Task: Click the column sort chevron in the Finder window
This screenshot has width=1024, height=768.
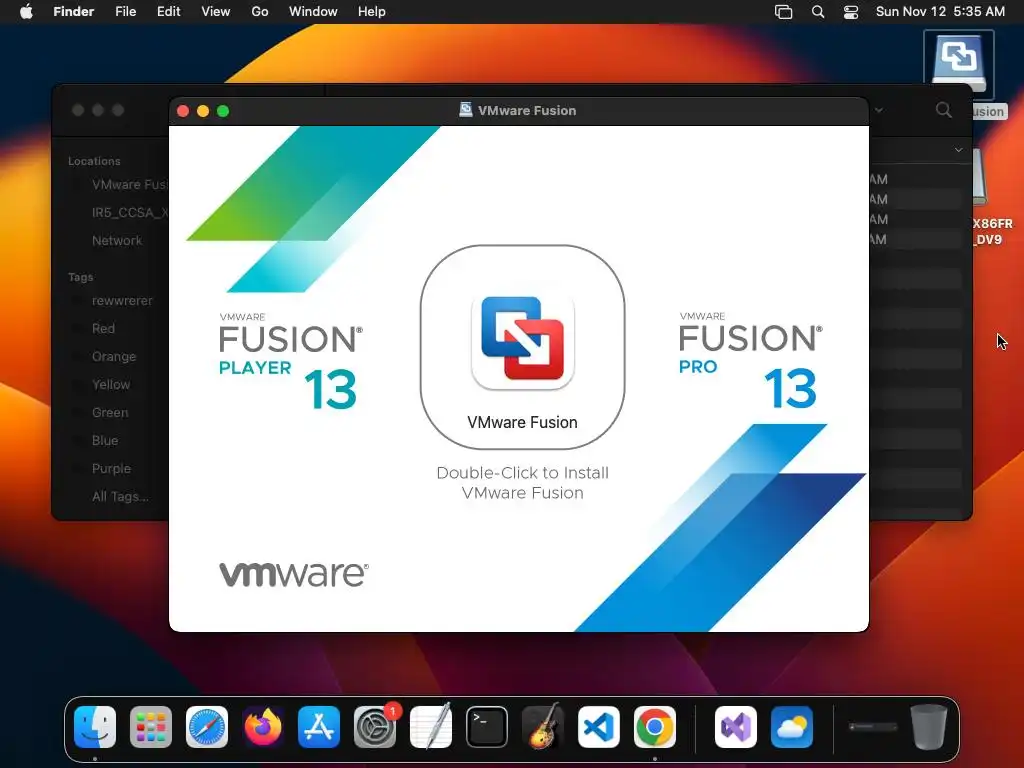Action: [958, 150]
